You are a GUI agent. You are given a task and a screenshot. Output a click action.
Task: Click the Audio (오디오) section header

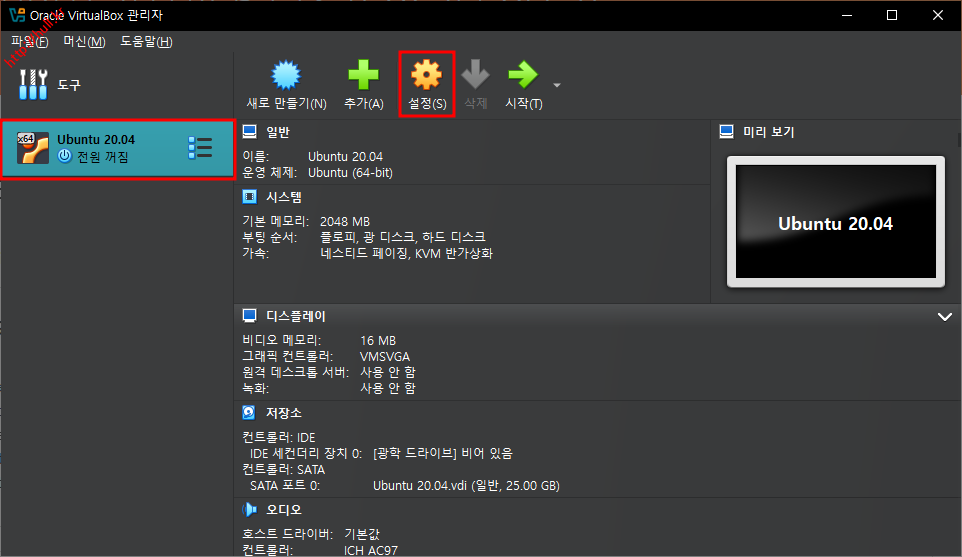click(x=284, y=510)
